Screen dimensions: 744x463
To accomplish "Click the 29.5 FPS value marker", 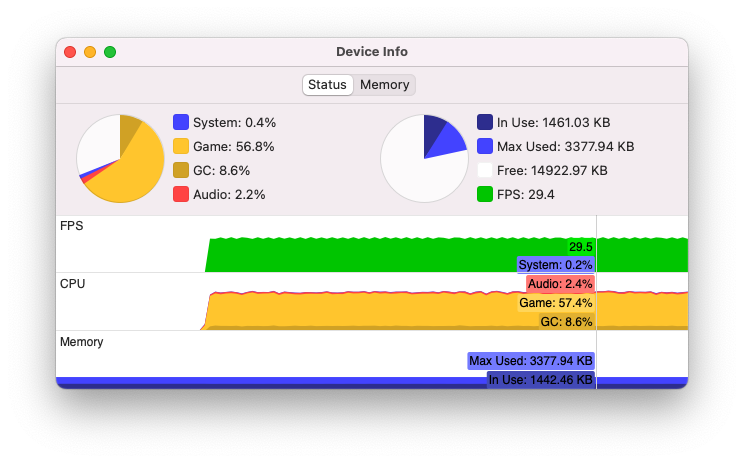I will click(581, 247).
